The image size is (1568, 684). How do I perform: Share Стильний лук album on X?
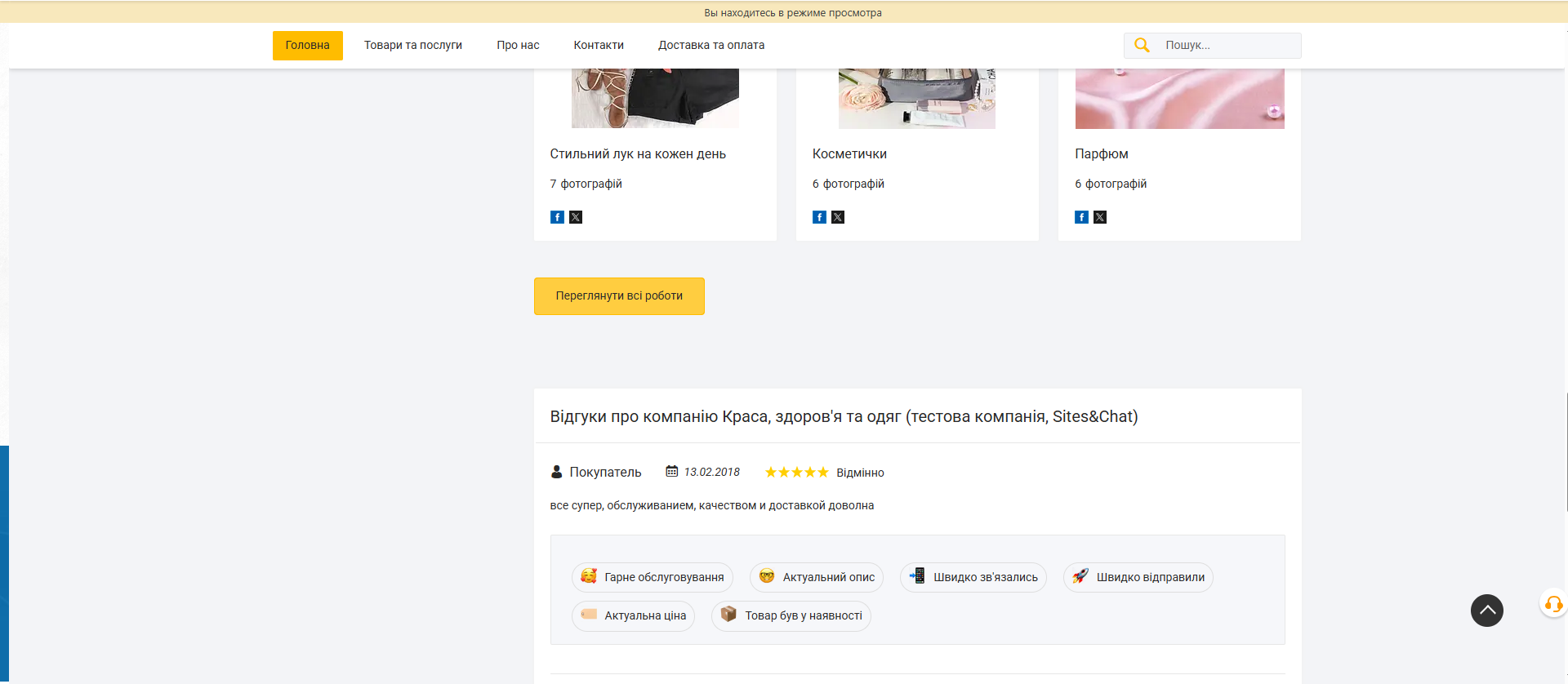[x=576, y=217]
